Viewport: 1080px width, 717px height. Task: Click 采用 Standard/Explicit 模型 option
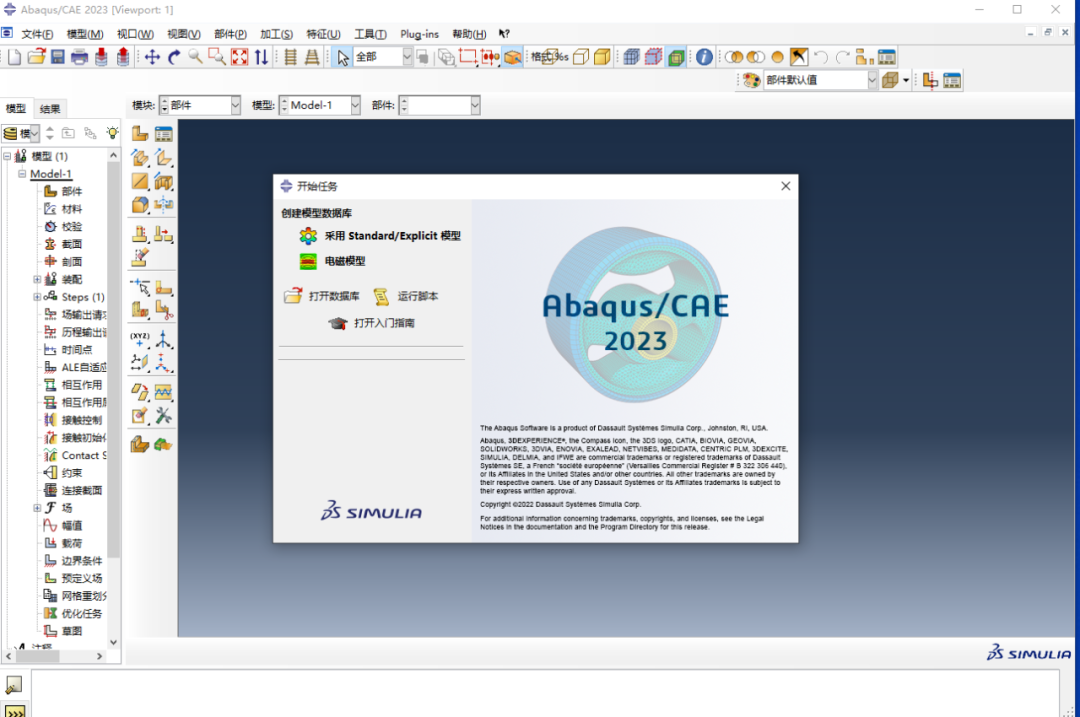[392, 236]
